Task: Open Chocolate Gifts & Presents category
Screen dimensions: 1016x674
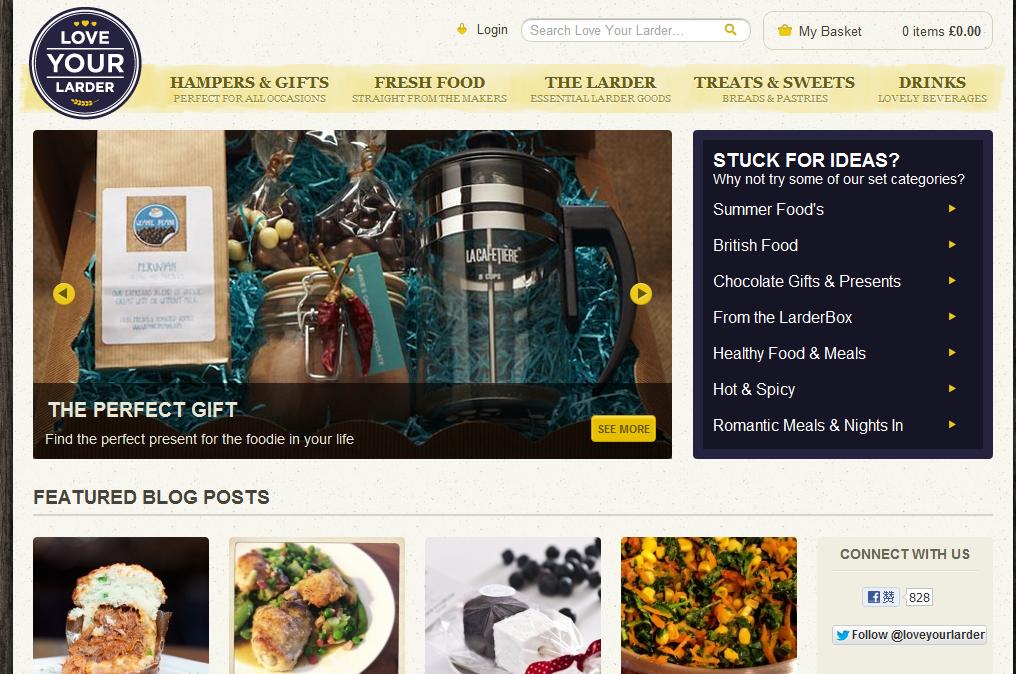Action: pyautogui.click(x=807, y=281)
